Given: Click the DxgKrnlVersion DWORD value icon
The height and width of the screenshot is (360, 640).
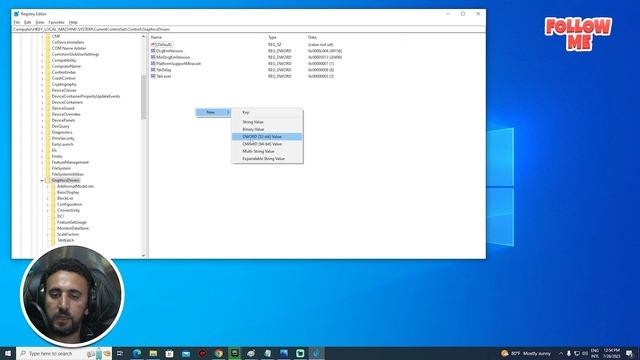Looking at the screenshot, I should click(153, 51).
